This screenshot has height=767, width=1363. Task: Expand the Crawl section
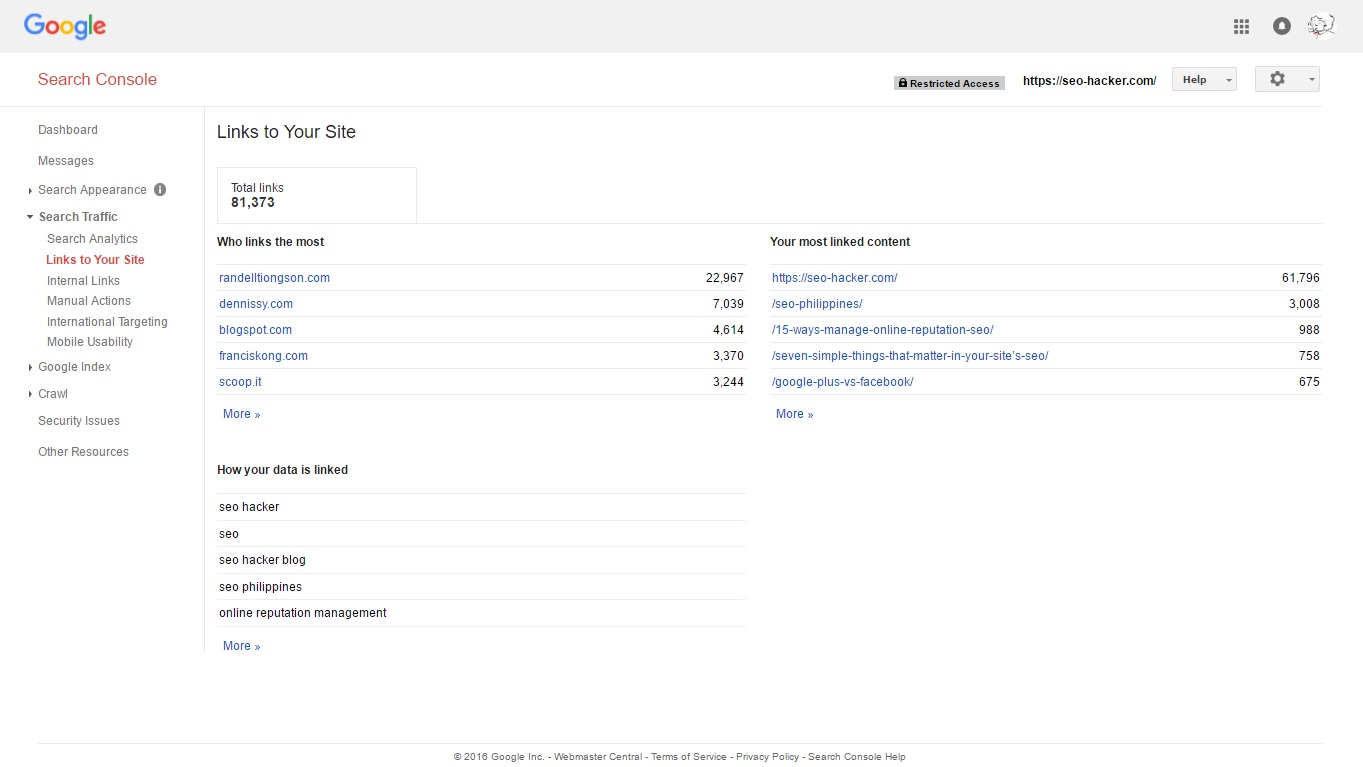coord(52,394)
